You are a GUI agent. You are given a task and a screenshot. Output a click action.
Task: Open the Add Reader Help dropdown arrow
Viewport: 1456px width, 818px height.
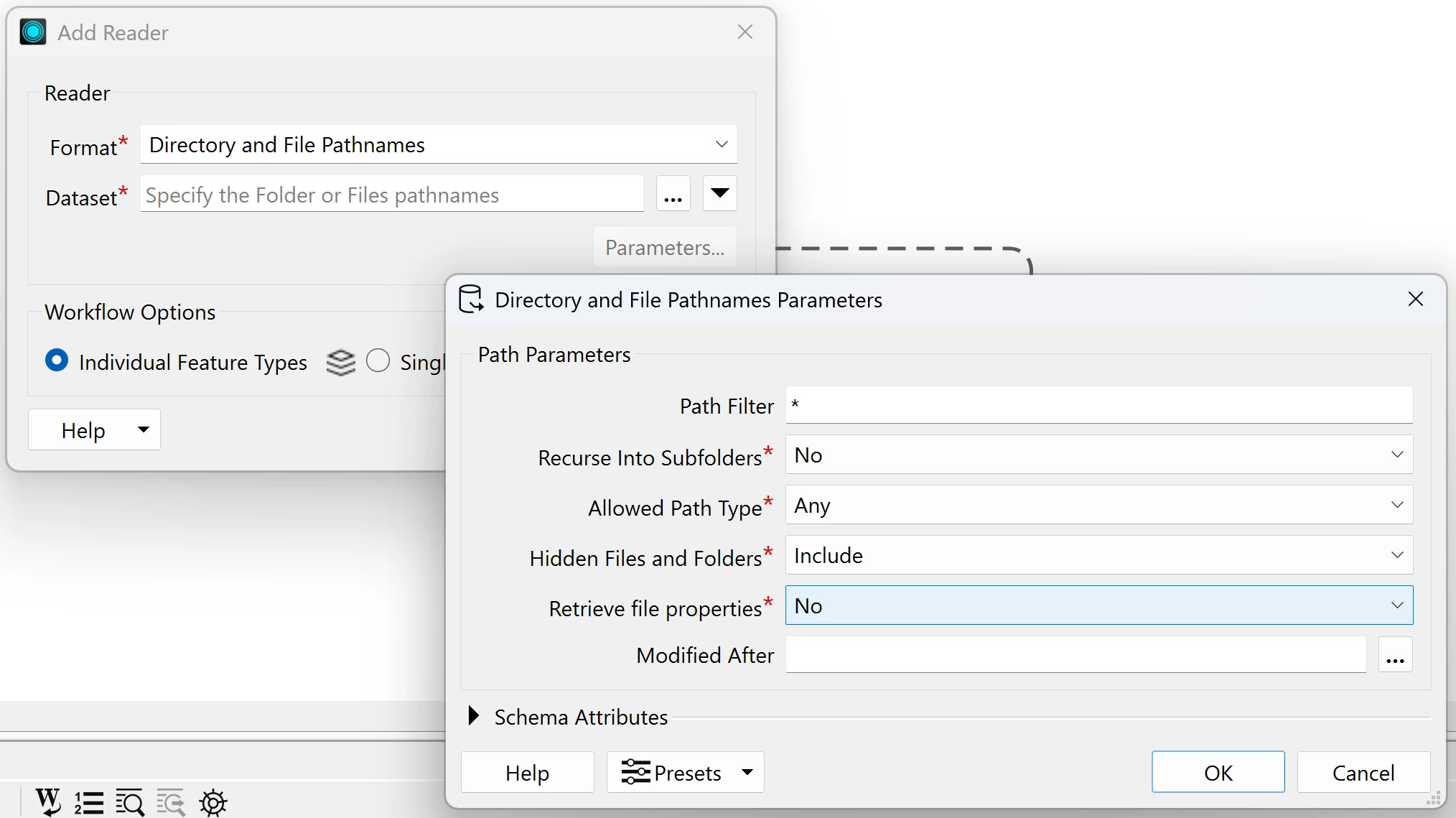(144, 429)
